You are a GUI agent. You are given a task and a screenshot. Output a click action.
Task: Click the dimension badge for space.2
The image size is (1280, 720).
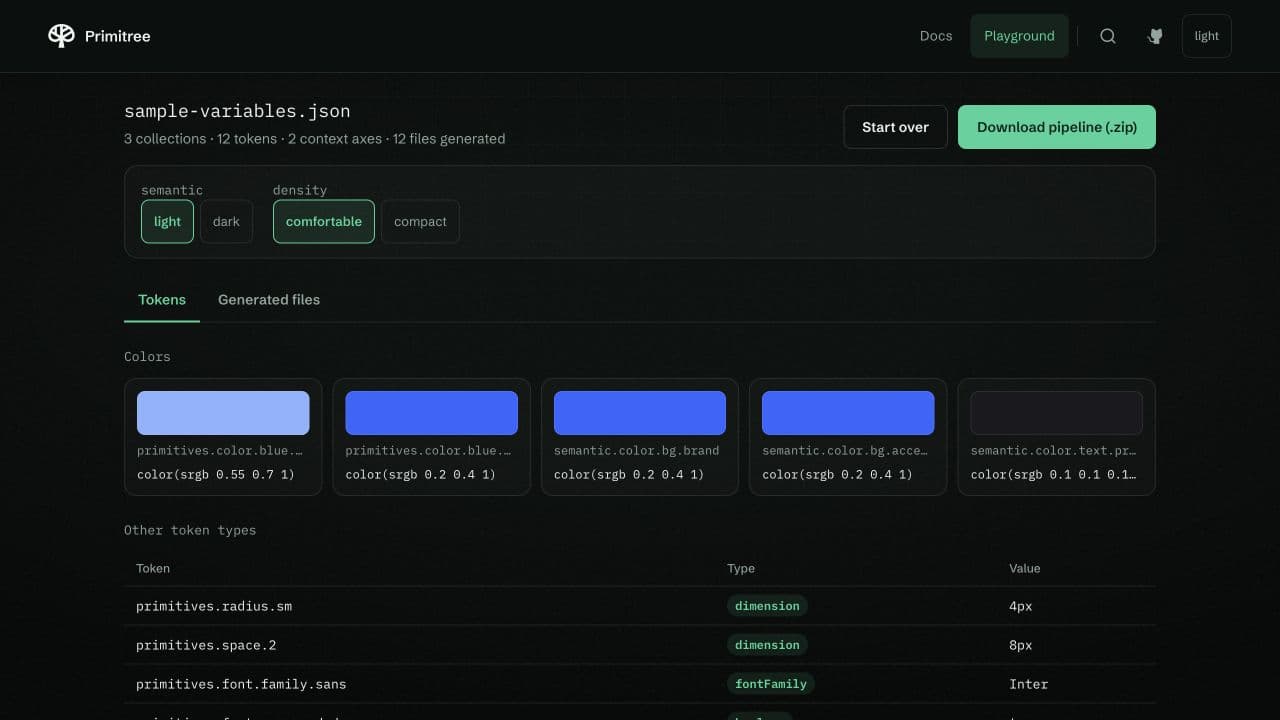pos(767,645)
